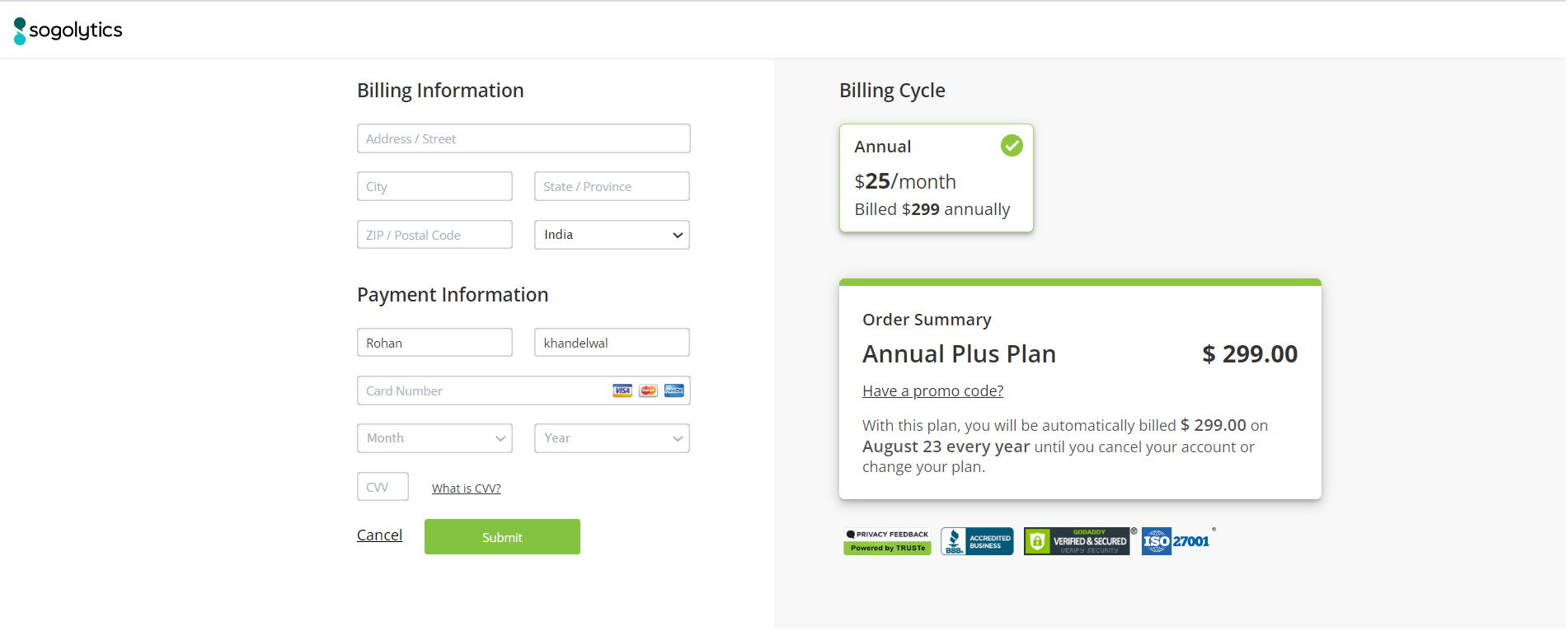This screenshot has width=1568, height=631.
Task: Open the TRUSTe Privacy Feedback badge
Action: click(887, 541)
